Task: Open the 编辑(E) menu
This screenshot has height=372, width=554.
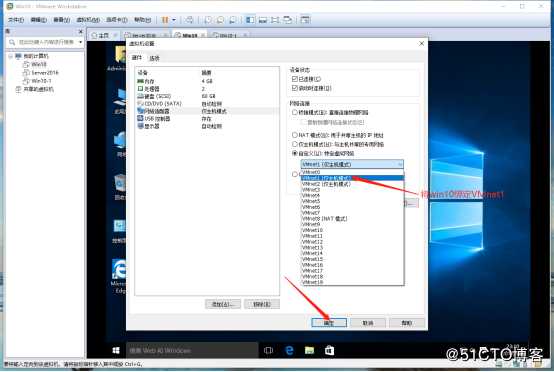Action: pyautogui.click(x=39, y=20)
